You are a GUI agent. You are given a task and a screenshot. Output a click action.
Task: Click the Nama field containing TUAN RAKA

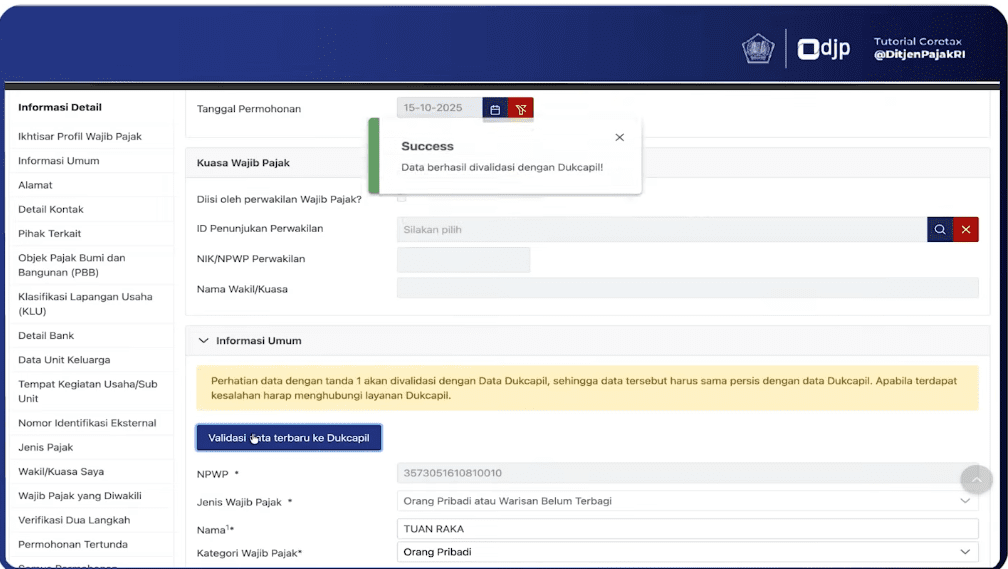(687, 529)
